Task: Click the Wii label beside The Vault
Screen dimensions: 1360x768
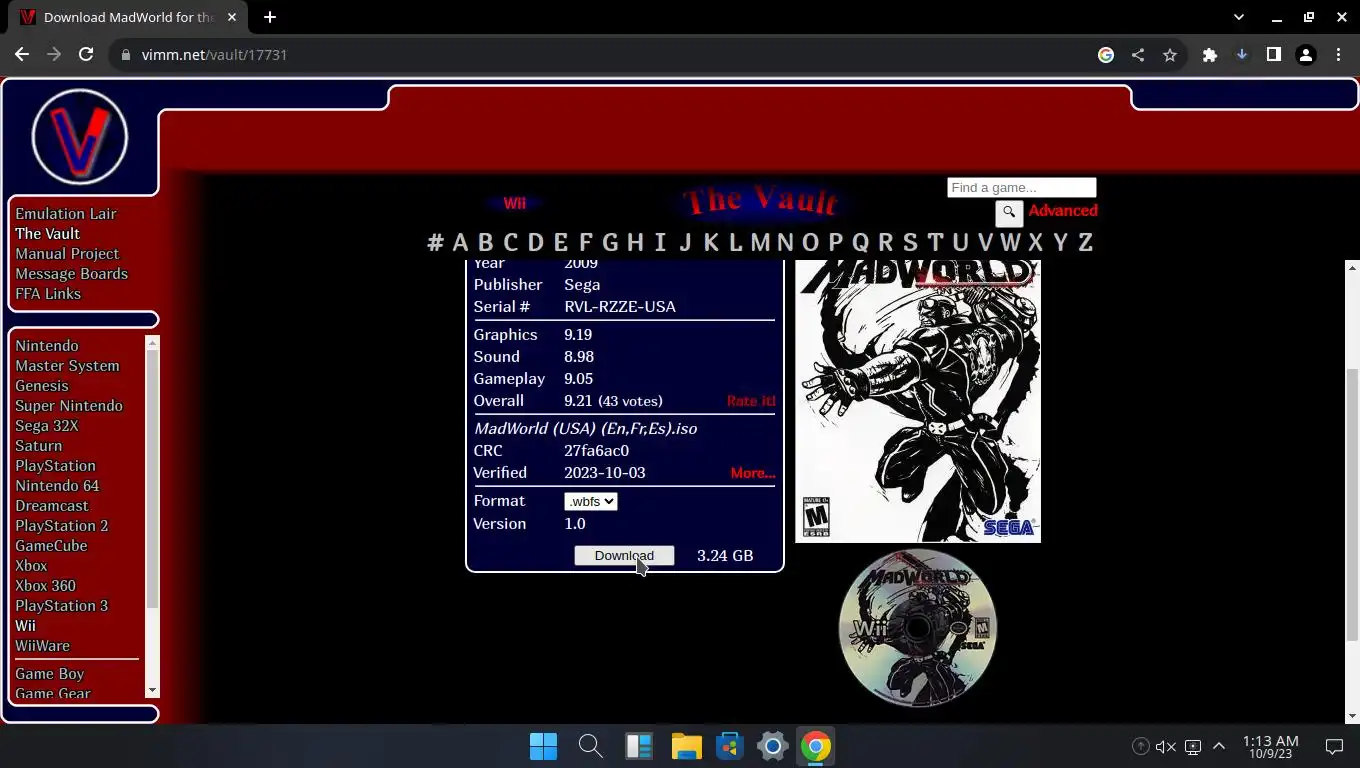Action: (514, 204)
